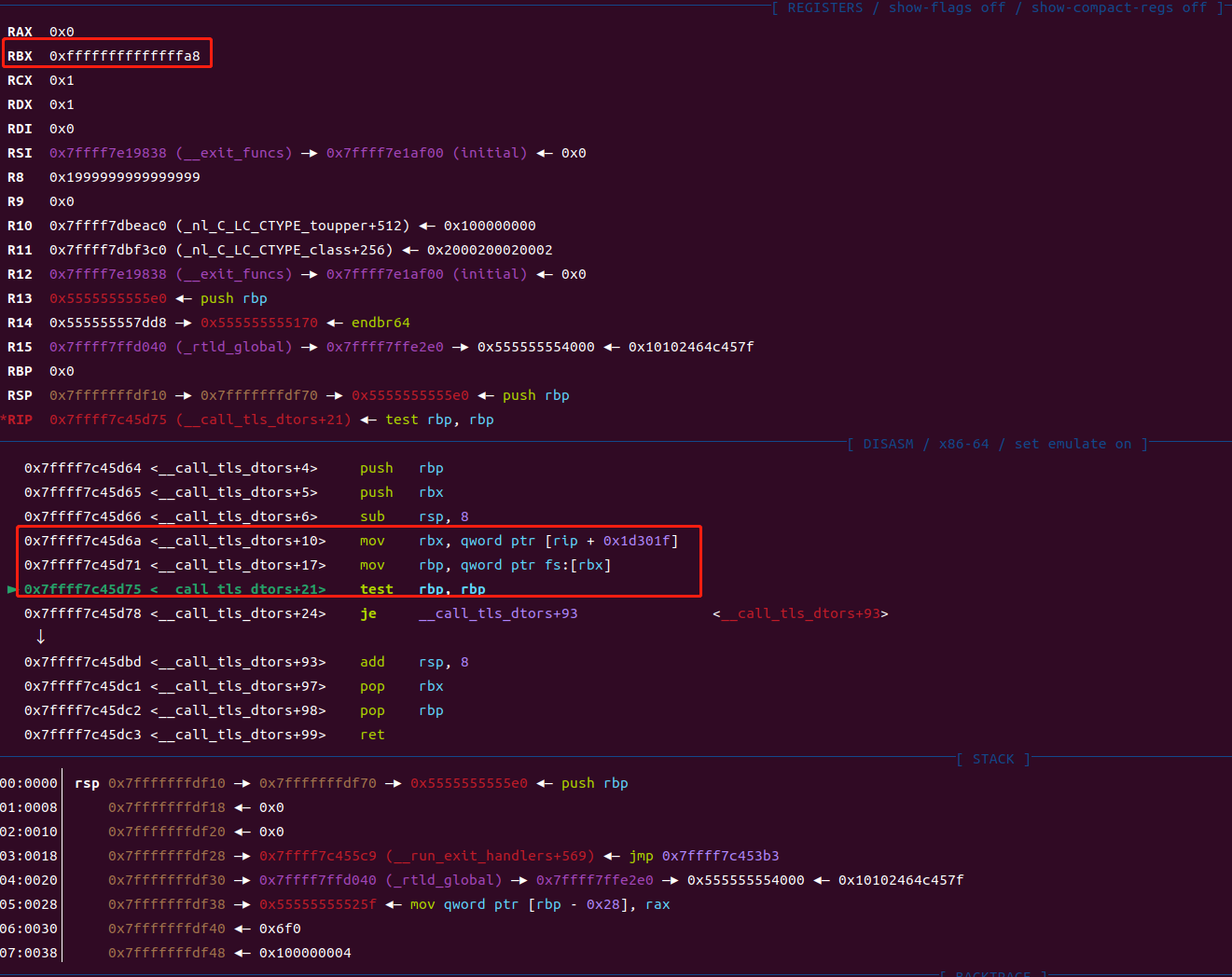This screenshot has height=977, width=1232.
Task: Click the sub rsp, 8 instruction
Action: pos(414,516)
